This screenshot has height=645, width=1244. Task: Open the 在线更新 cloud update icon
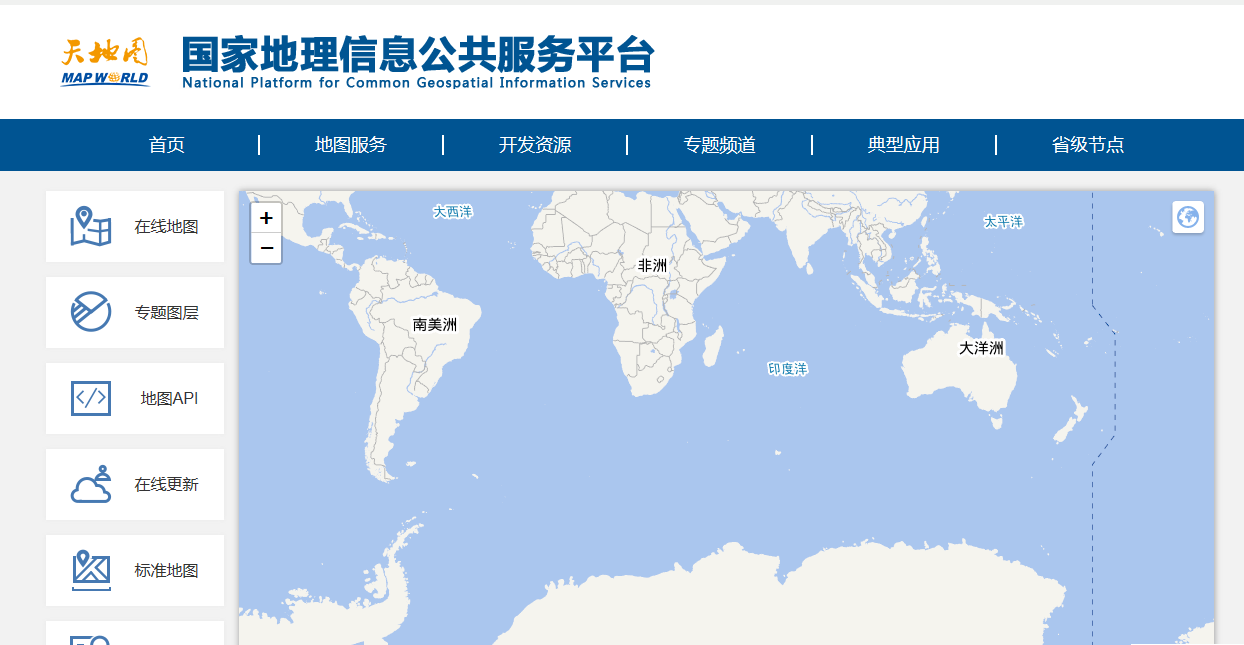coord(89,484)
